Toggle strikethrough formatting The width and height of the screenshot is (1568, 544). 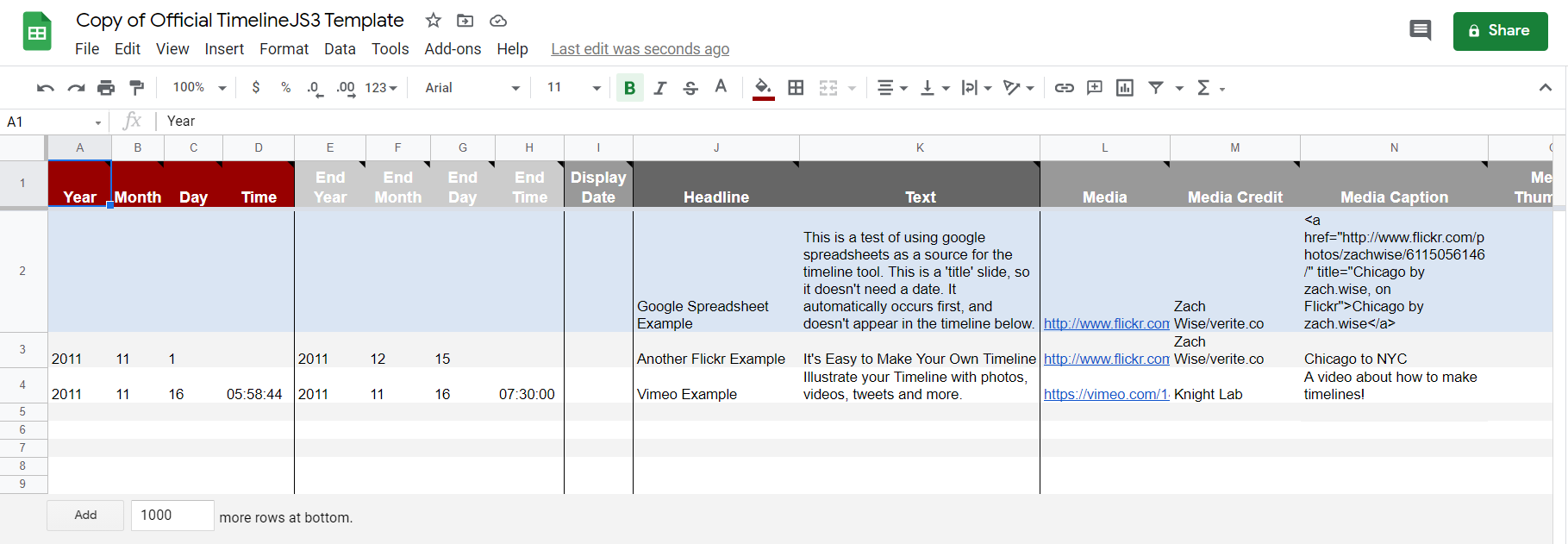click(x=690, y=88)
